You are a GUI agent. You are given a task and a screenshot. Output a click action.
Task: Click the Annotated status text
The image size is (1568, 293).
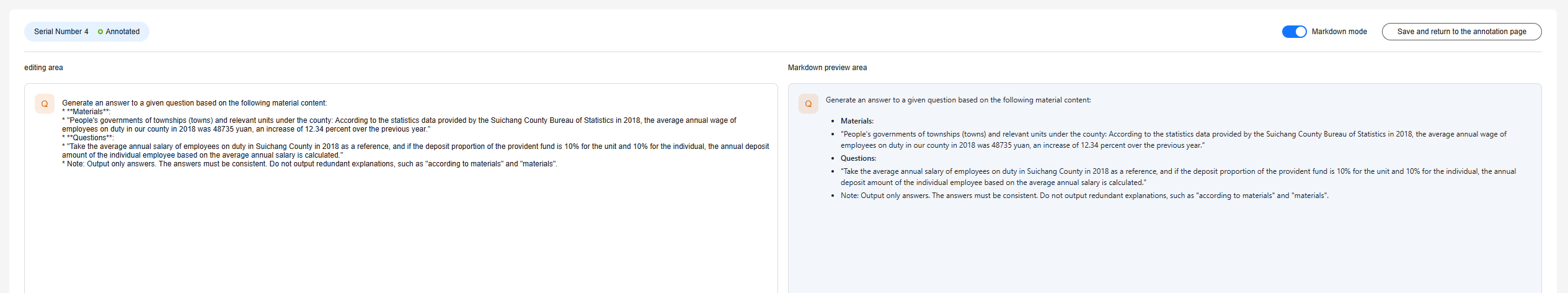123,32
